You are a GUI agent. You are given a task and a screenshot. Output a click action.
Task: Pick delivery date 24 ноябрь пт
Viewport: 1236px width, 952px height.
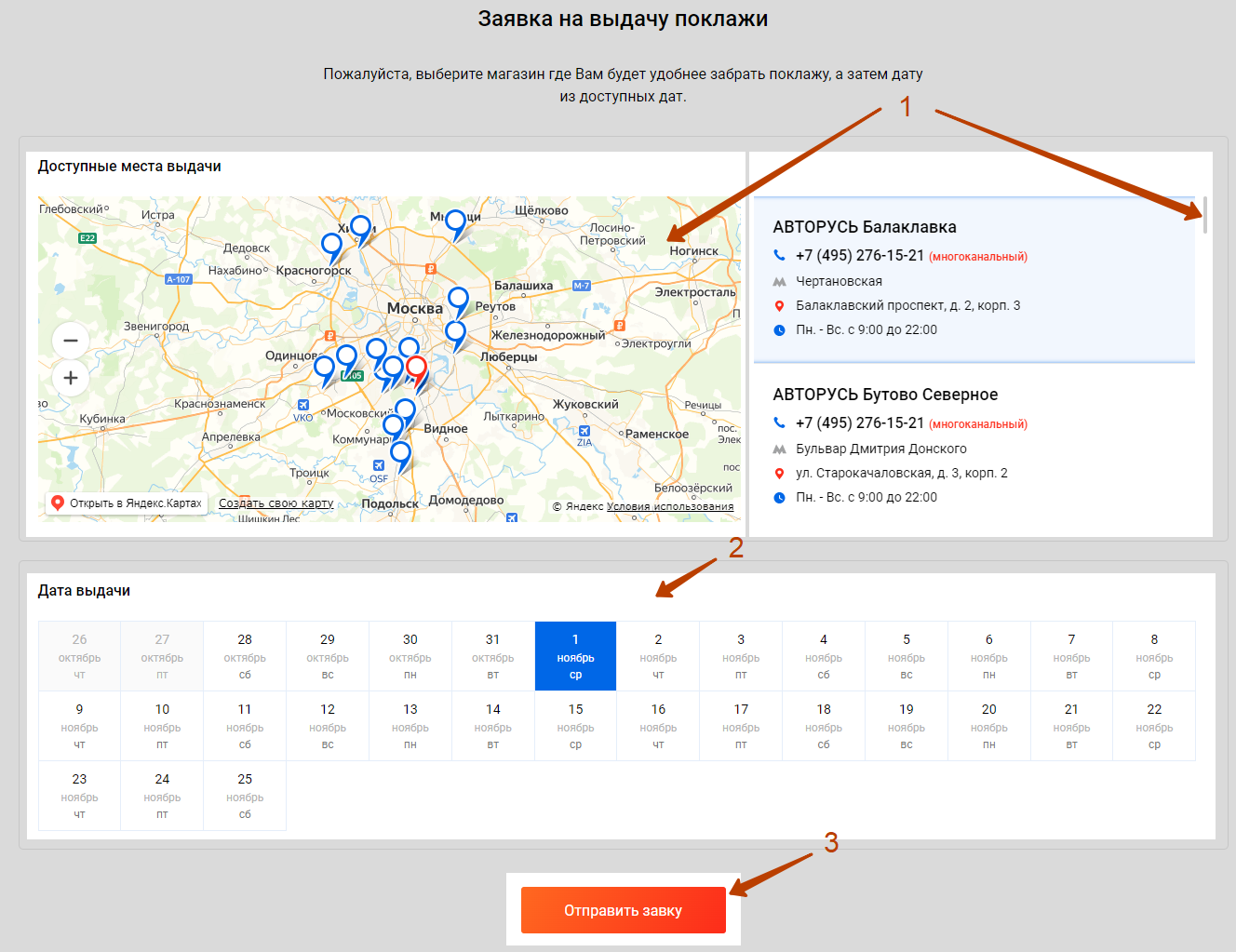point(162,796)
